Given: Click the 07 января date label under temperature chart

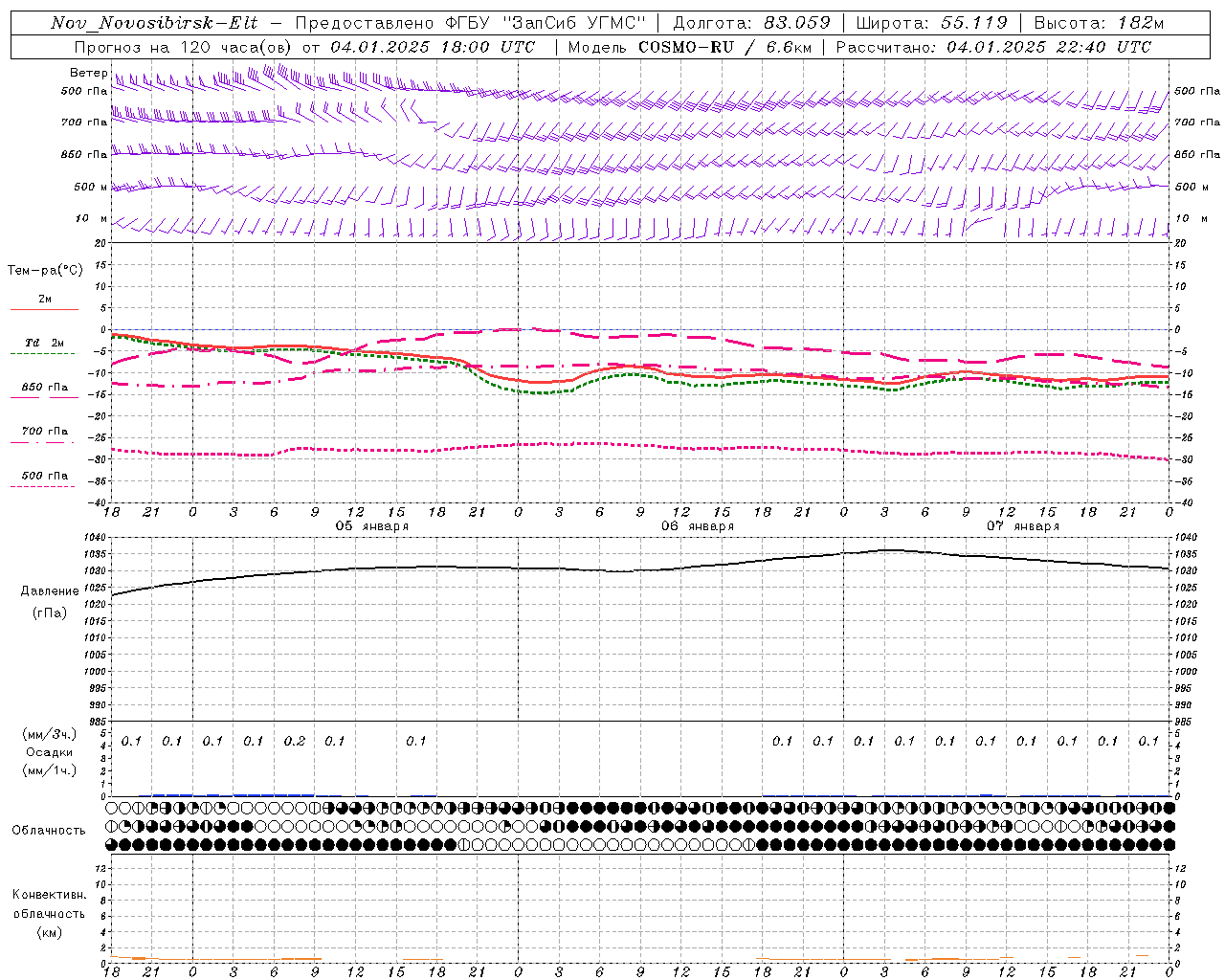Looking at the screenshot, I should [1023, 526].
